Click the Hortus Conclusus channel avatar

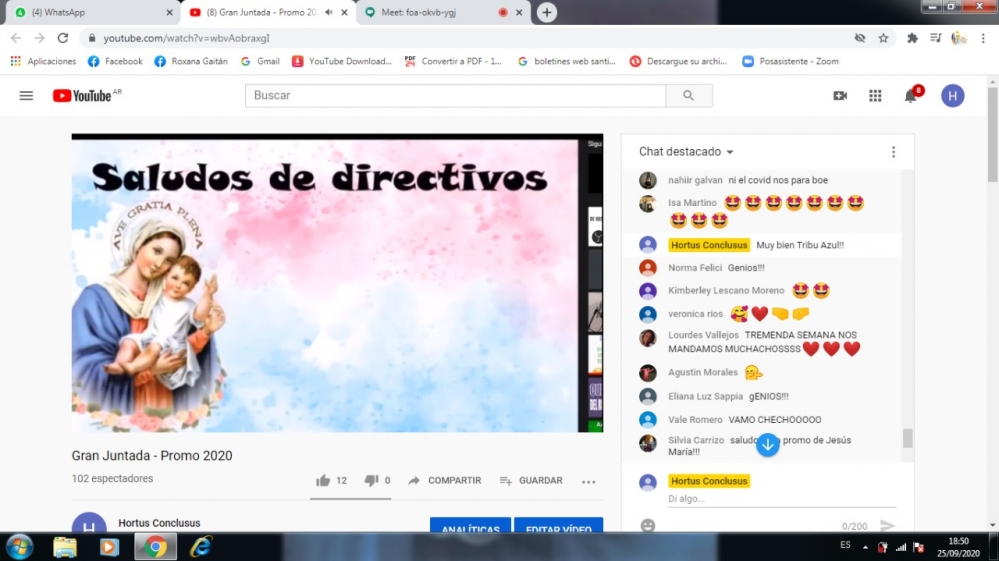89,523
